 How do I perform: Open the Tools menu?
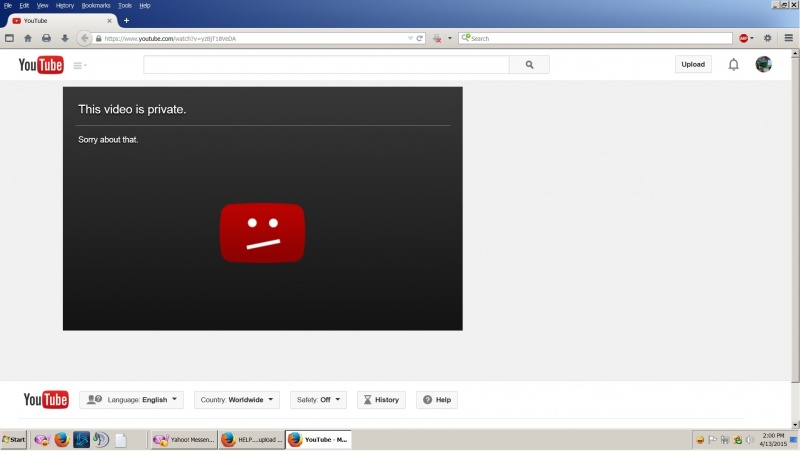pyautogui.click(x=125, y=6)
